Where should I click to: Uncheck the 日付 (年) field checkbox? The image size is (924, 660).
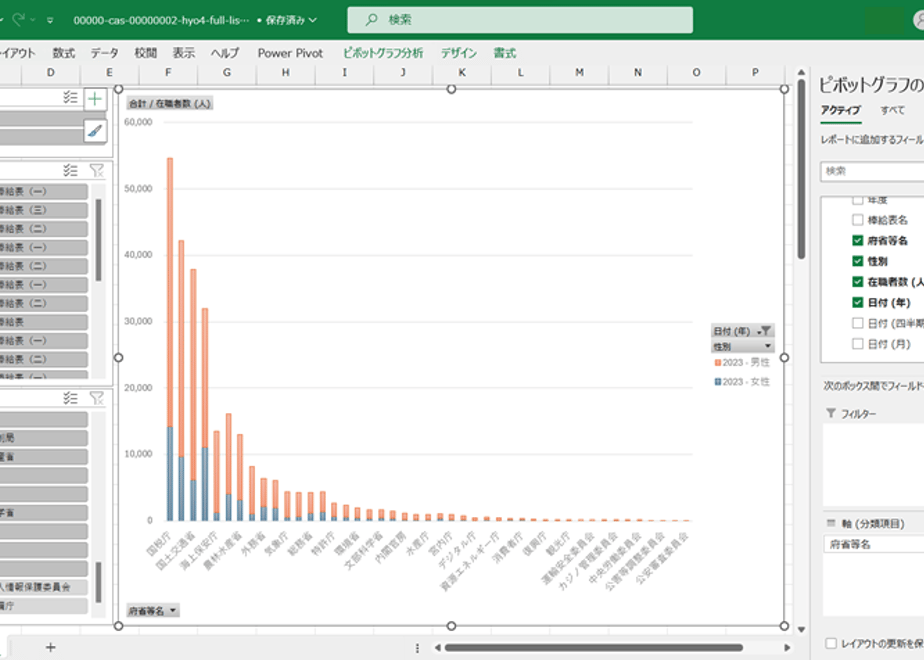point(857,302)
